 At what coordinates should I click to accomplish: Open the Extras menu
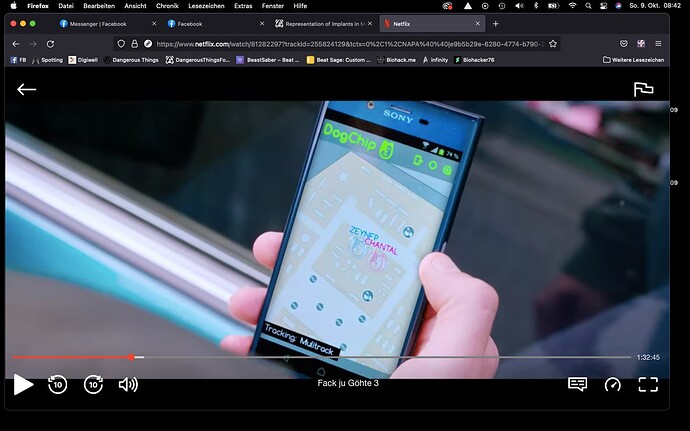point(243,6)
